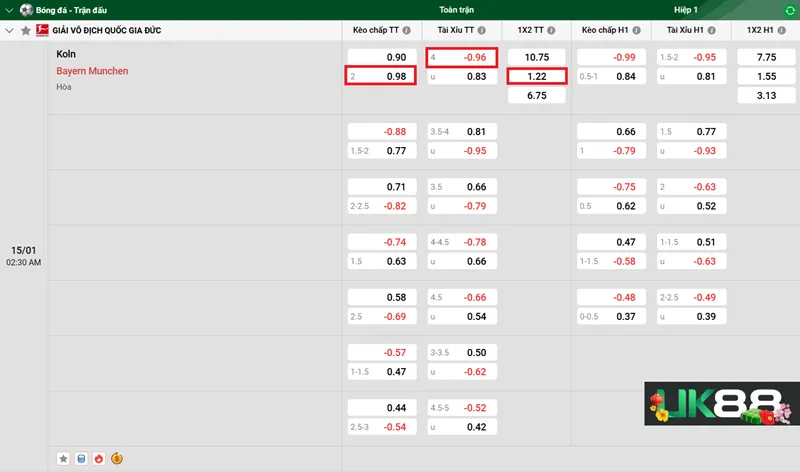Click the blue database statistics icon
The width and height of the screenshot is (800, 472).
click(x=81, y=458)
